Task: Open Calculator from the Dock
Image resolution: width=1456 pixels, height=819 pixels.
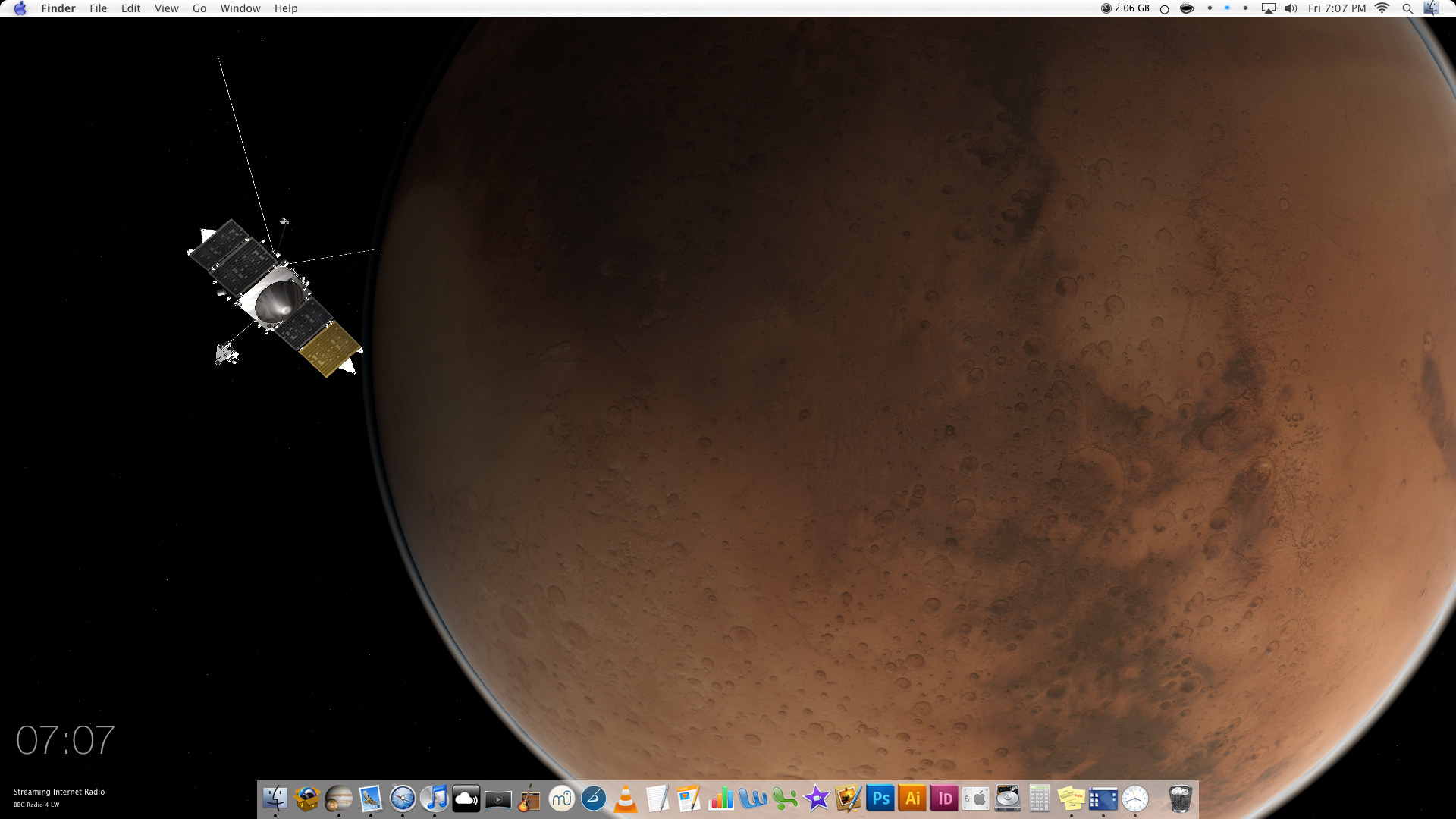Action: click(x=1040, y=799)
